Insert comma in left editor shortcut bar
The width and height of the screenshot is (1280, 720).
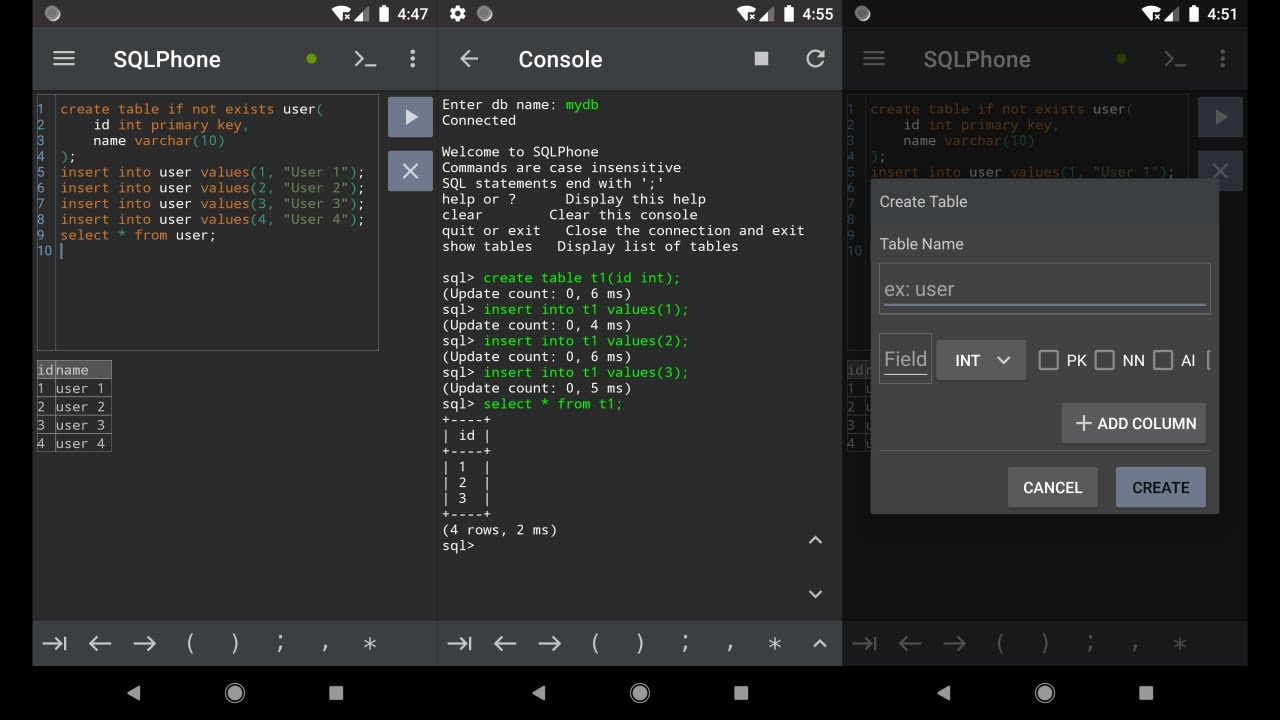coord(325,648)
